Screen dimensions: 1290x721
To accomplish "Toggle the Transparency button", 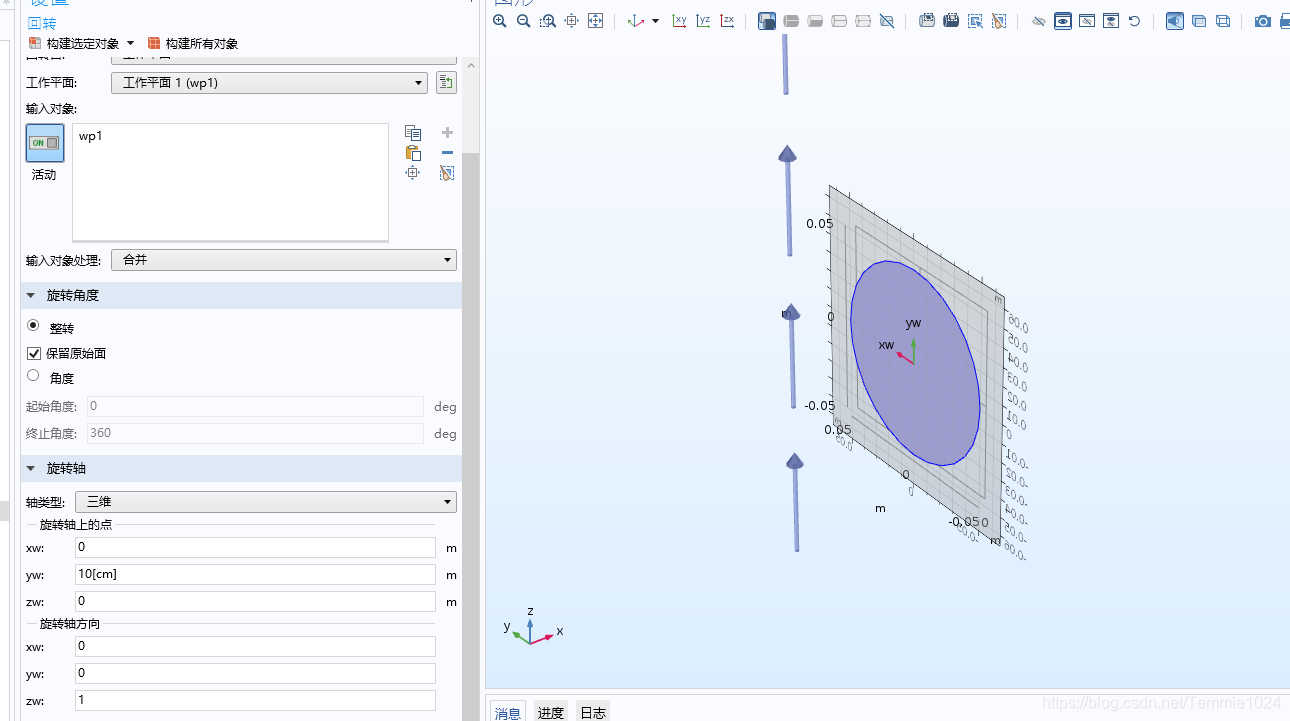I will coord(1175,21).
